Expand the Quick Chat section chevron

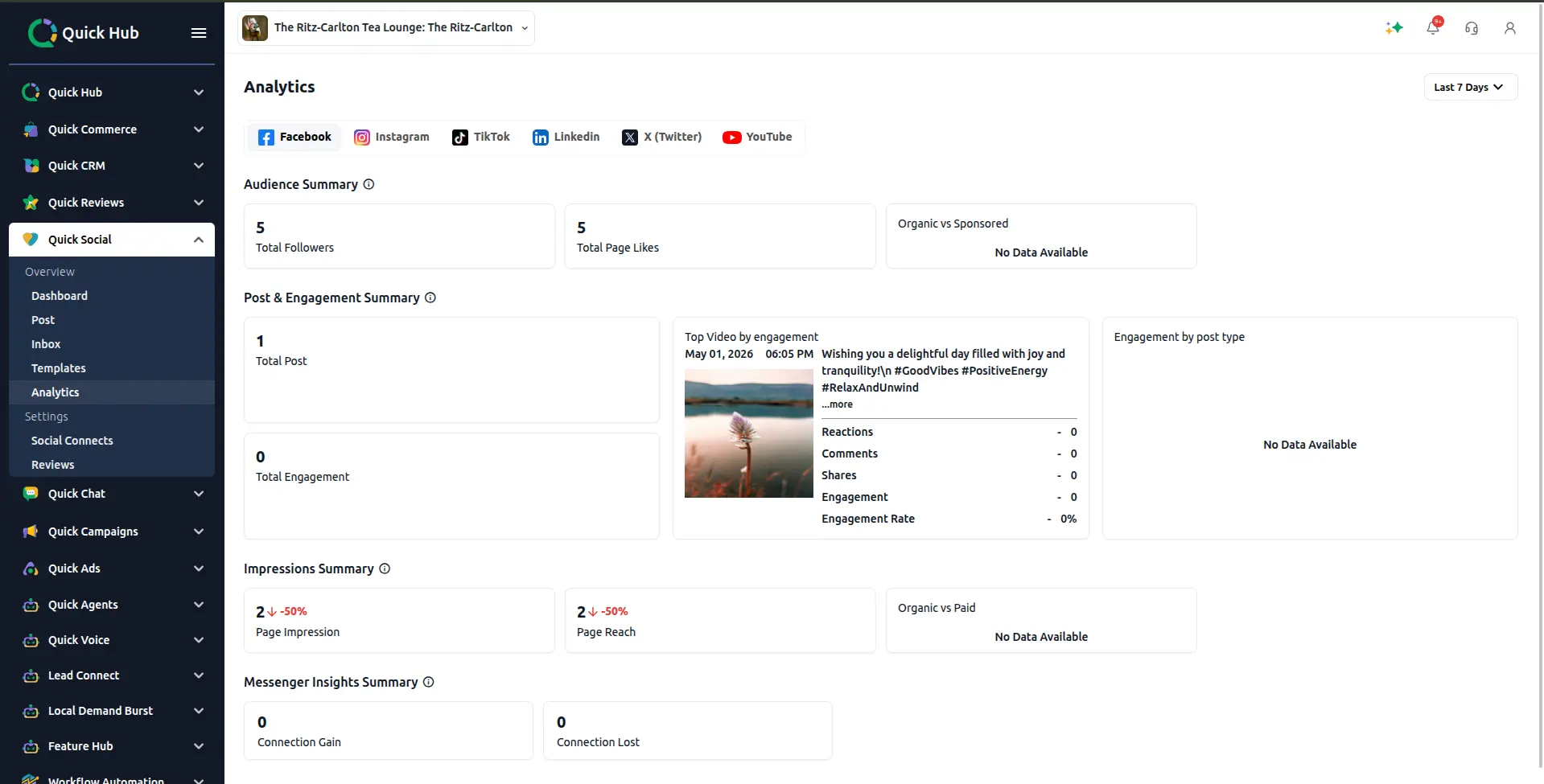pyautogui.click(x=199, y=494)
